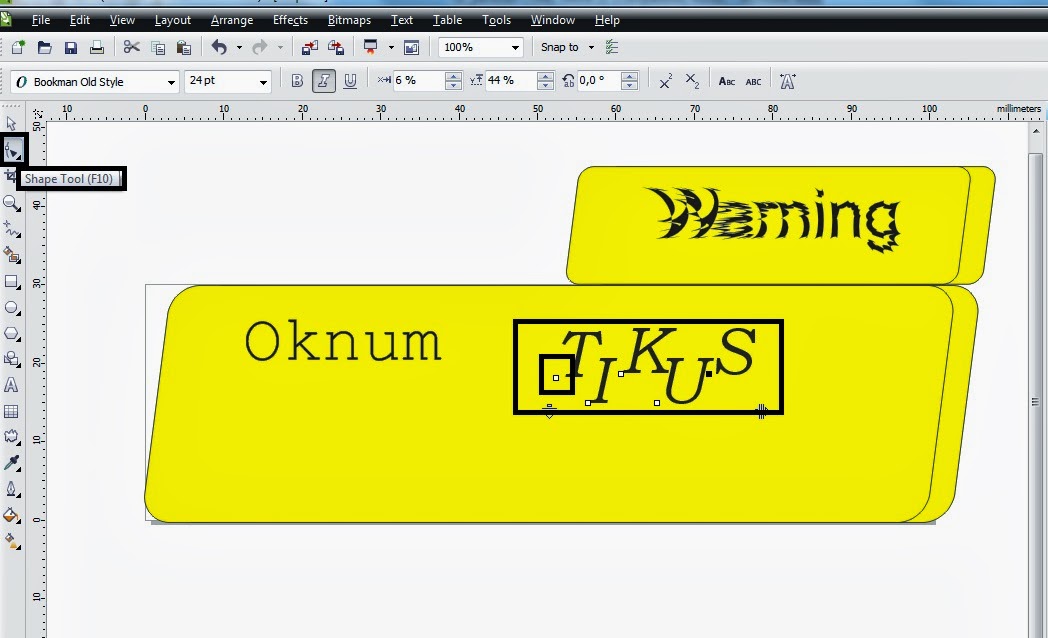This screenshot has height=638, width=1048.
Task: Print the document
Action: [97, 47]
